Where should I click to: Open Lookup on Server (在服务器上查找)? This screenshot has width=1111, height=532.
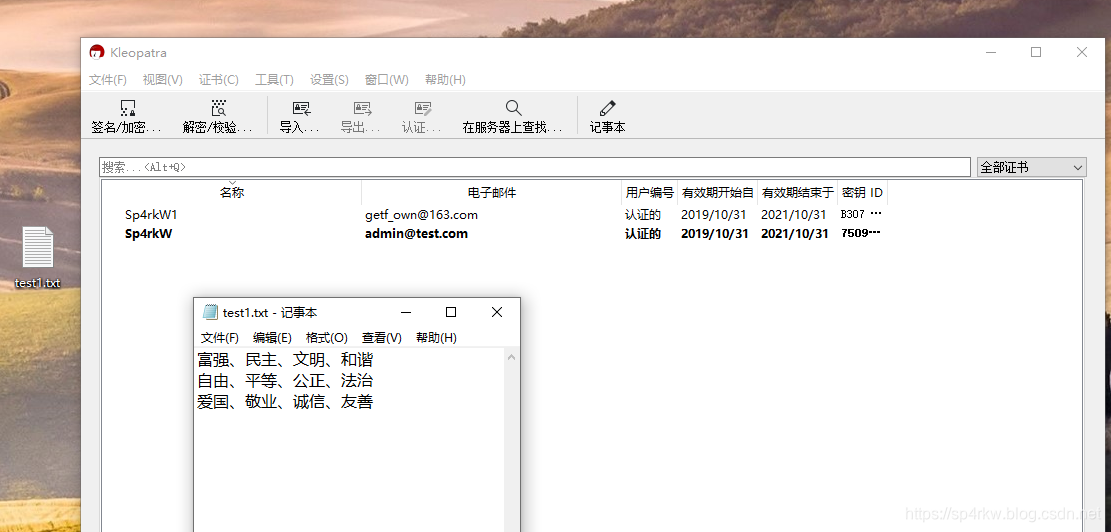pyautogui.click(x=513, y=117)
